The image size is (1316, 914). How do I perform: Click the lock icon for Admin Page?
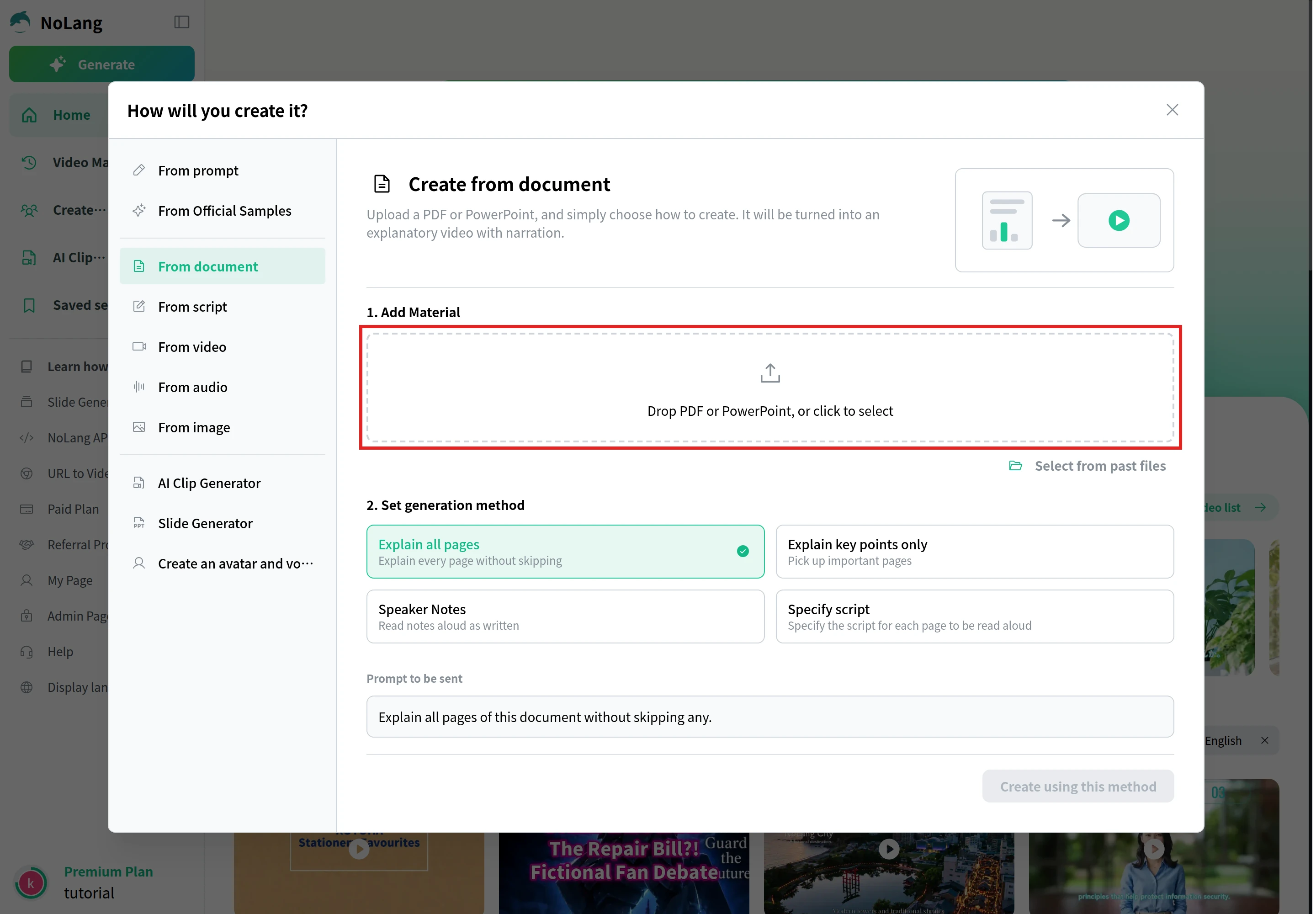pyautogui.click(x=27, y=616)
